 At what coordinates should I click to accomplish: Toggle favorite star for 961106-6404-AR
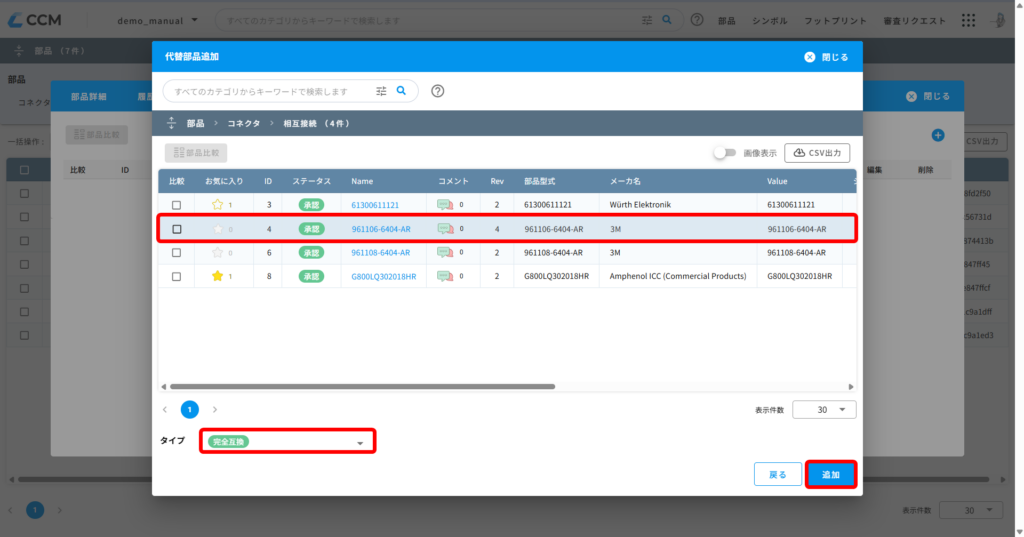(217, 229)
